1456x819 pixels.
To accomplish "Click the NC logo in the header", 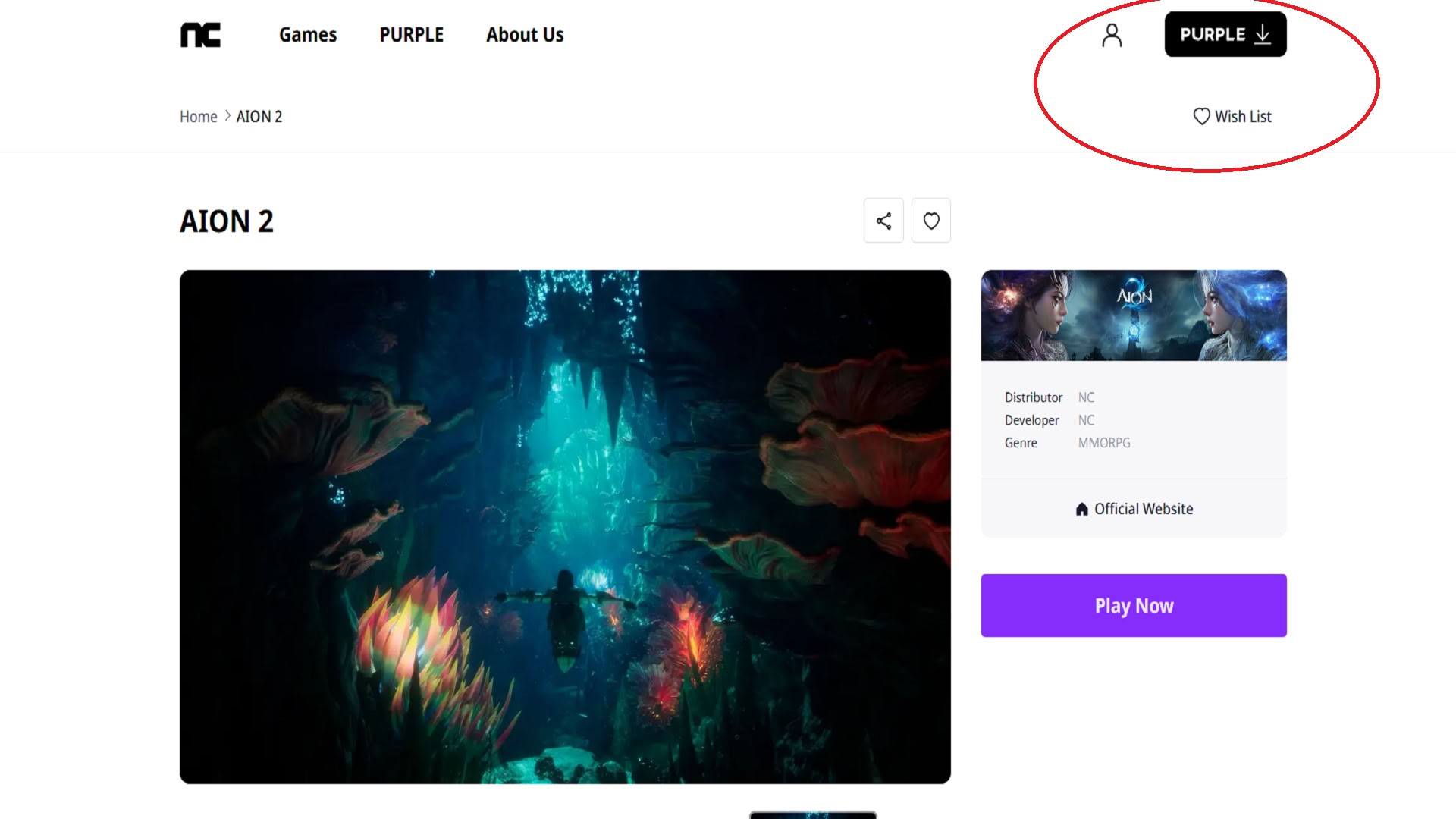I will tap(200, 35).
